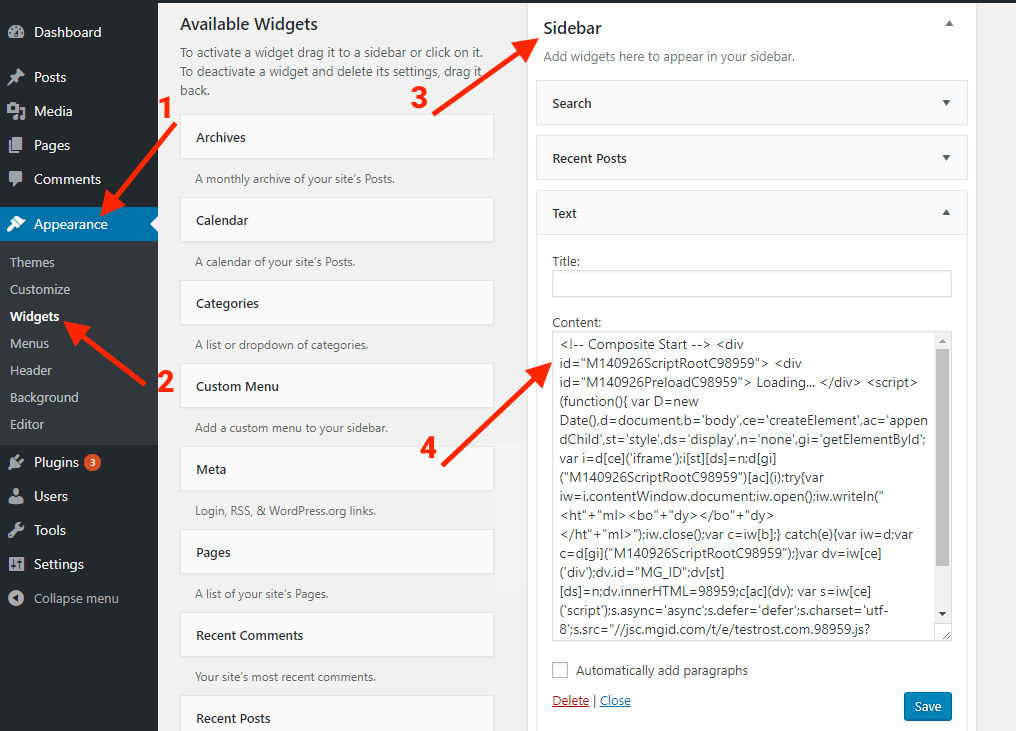Delete the Text widget
This screenshot has width=1016, height=731.
pyautogui.click(x=571, y=701)
